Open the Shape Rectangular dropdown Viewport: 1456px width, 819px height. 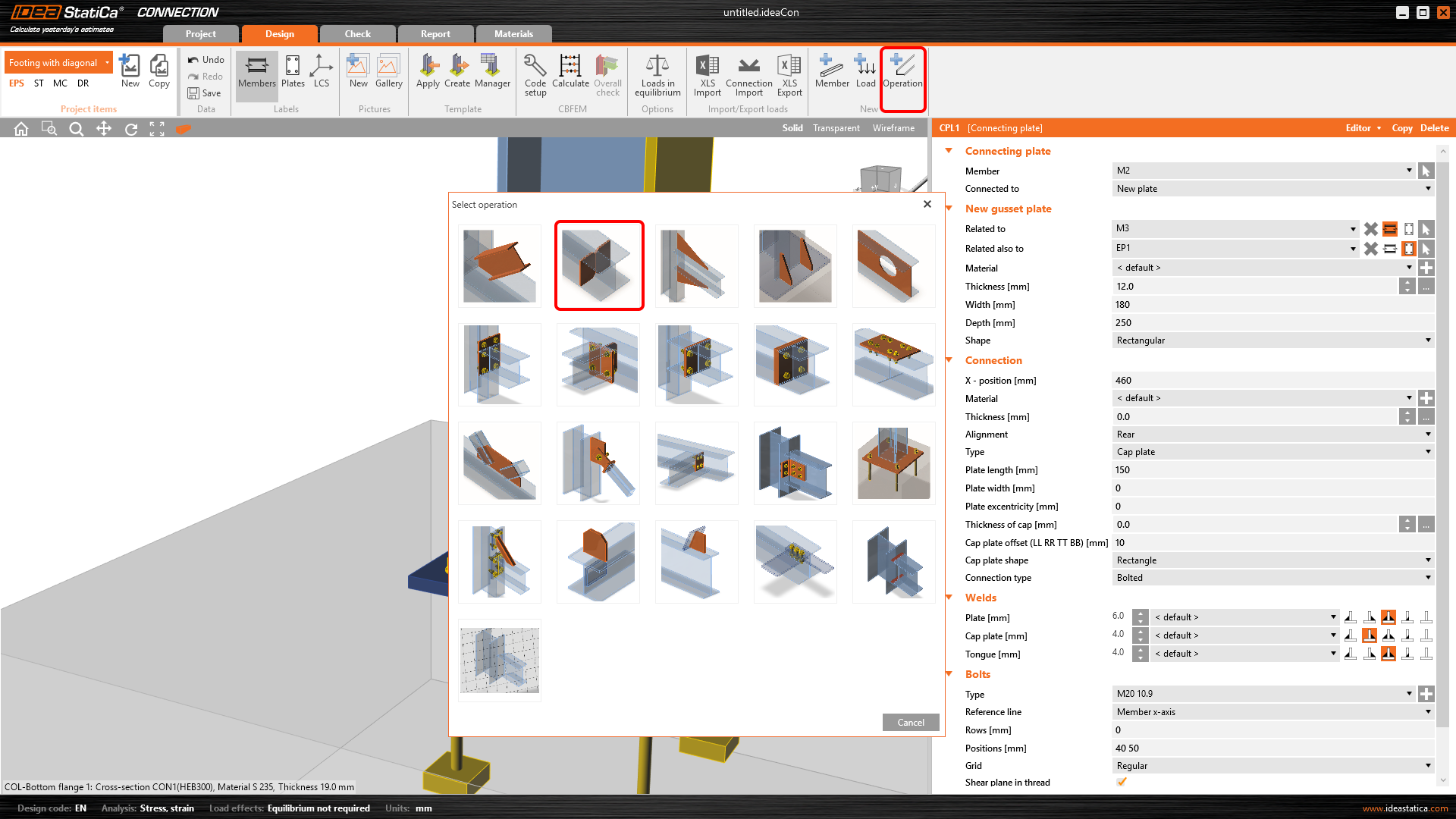[x=1272, y=340]
